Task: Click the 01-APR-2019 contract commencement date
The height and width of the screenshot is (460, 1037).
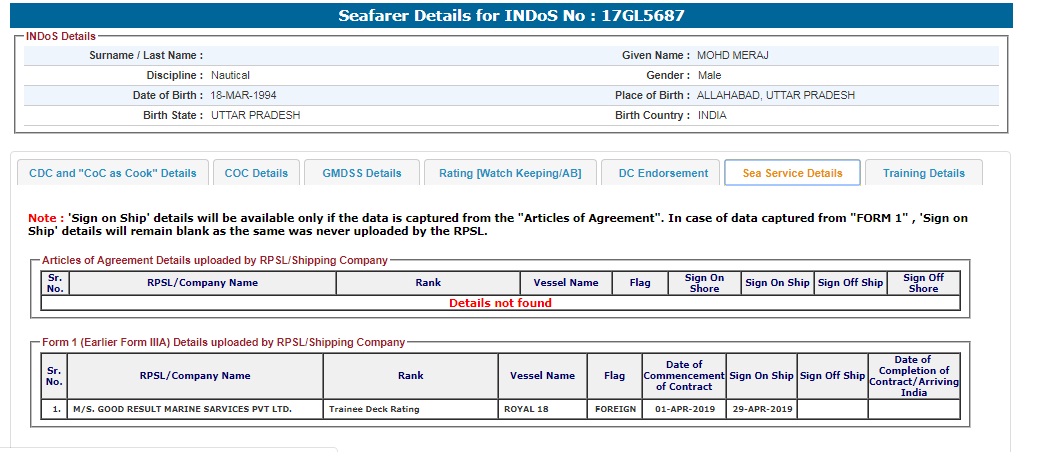Action: 683,409
